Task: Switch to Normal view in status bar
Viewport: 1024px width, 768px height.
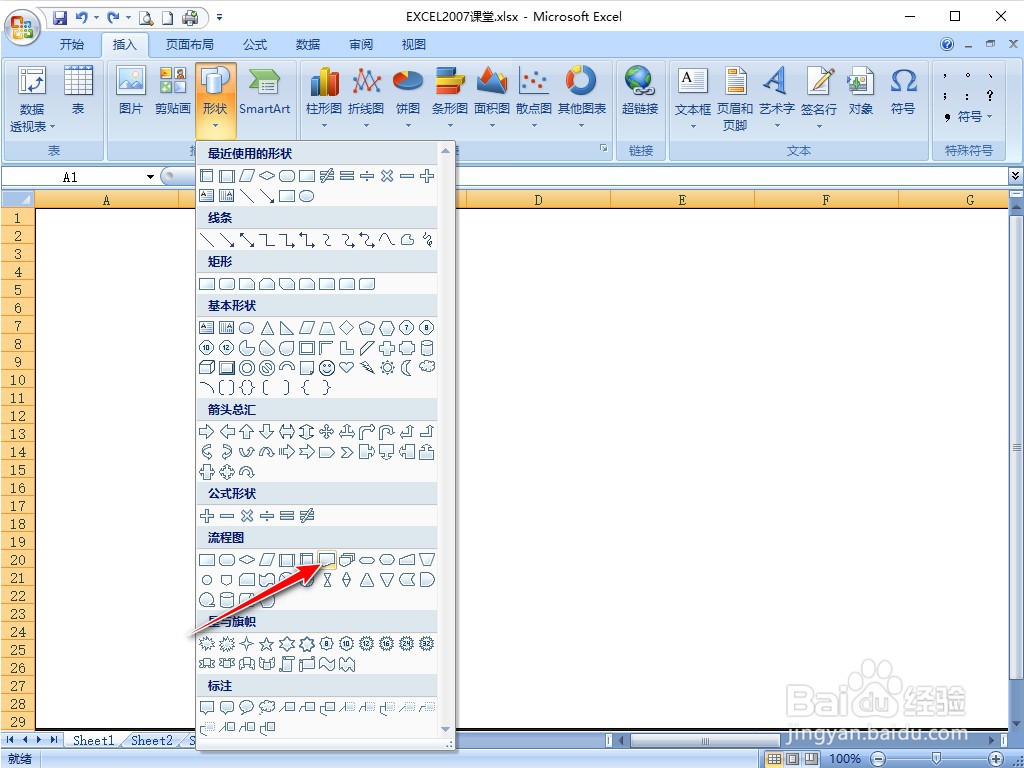Action: [774, 759]
